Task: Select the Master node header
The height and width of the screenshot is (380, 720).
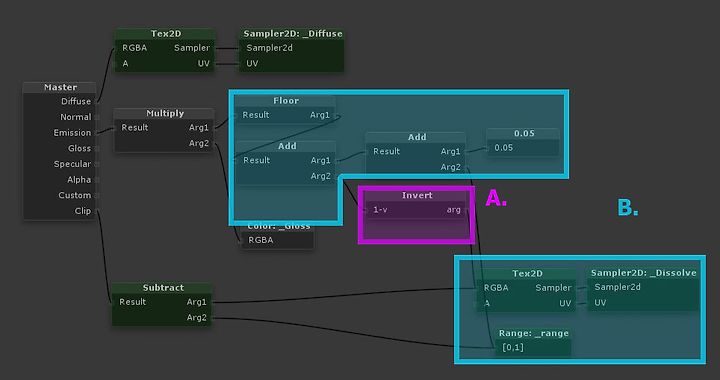Action: [60, 87]
